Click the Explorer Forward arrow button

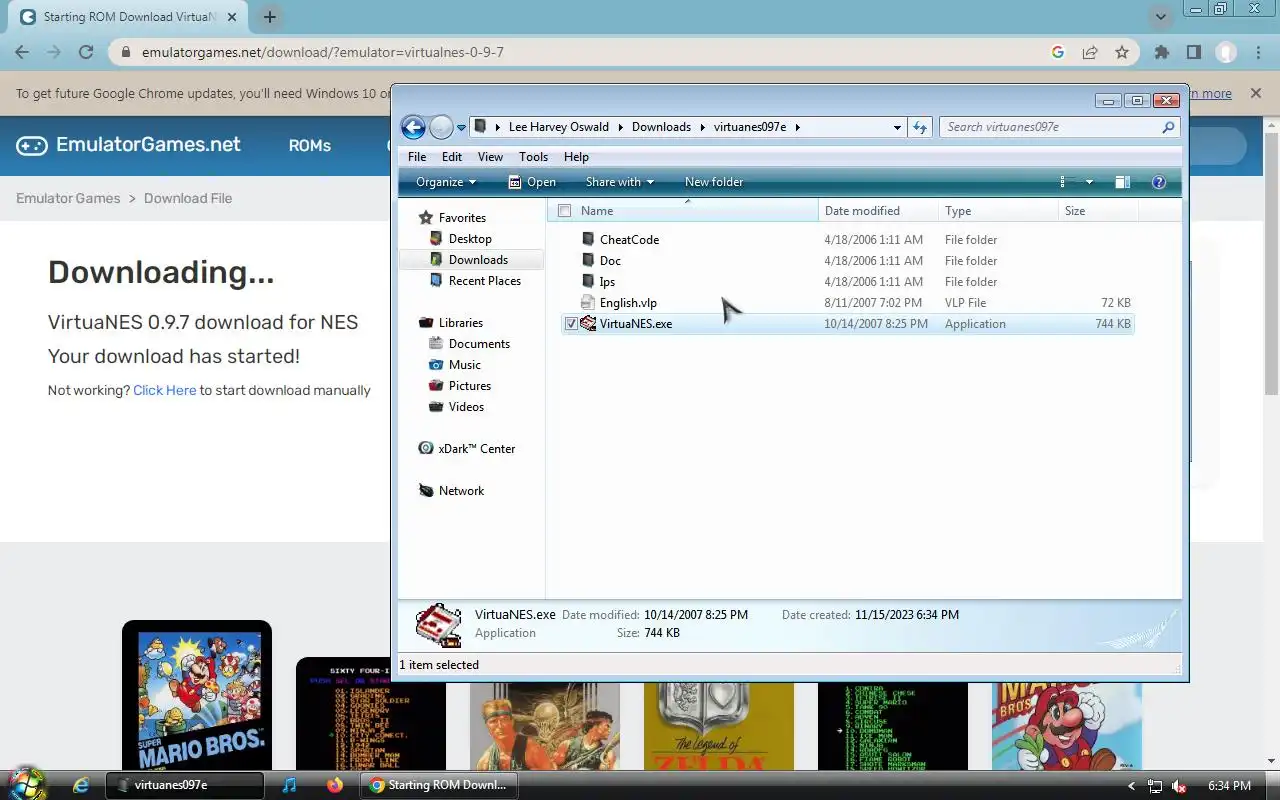point(441,127)
